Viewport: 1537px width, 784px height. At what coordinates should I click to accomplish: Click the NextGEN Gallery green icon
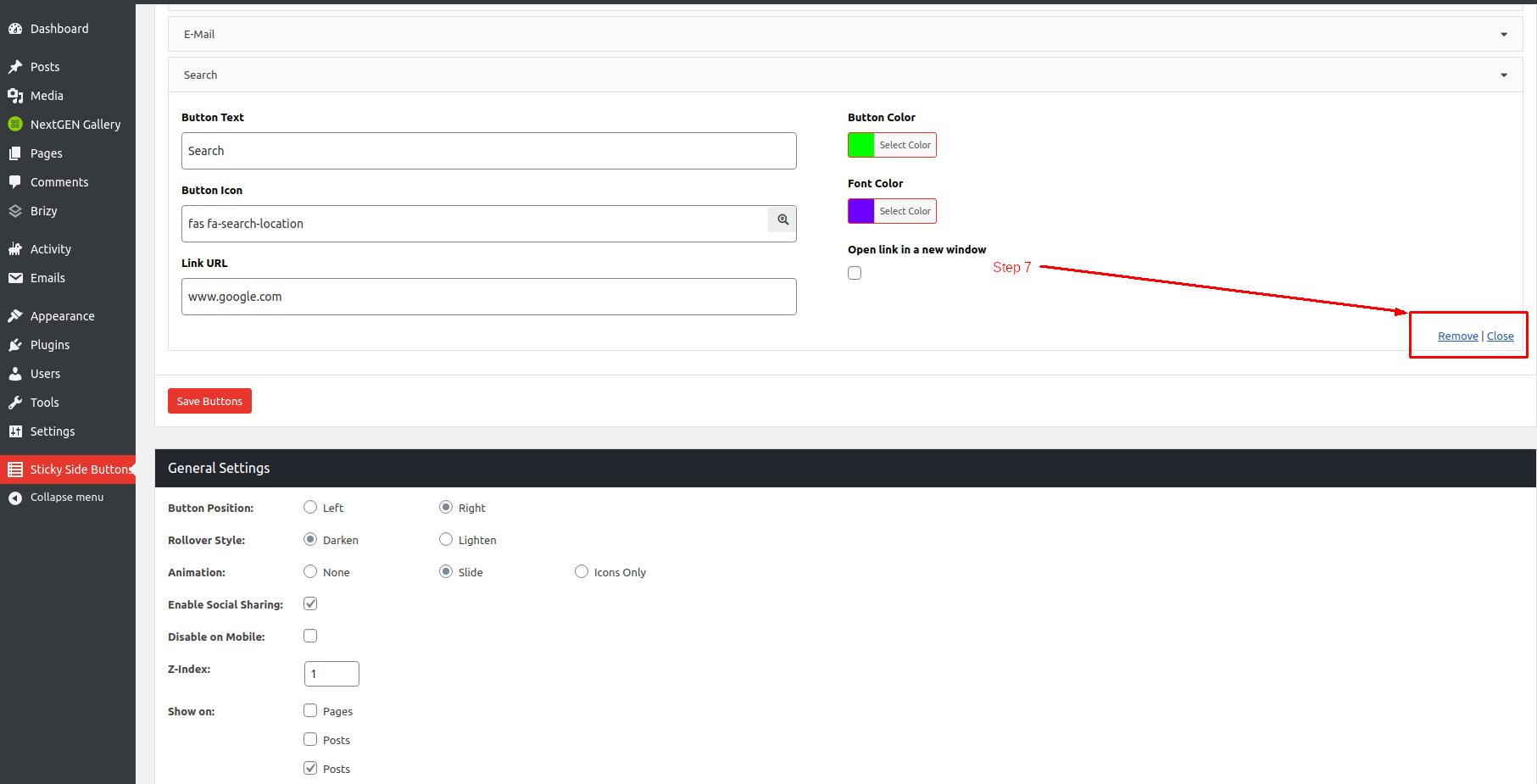point(15,125)
